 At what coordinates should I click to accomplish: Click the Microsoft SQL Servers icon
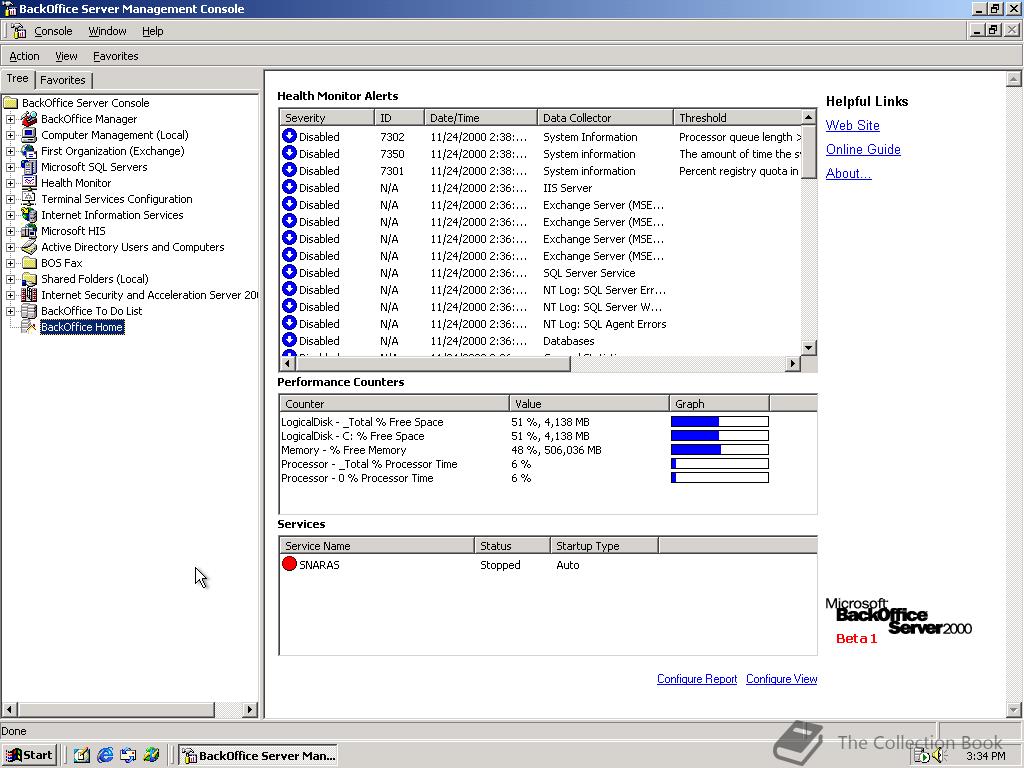point(29,167)
